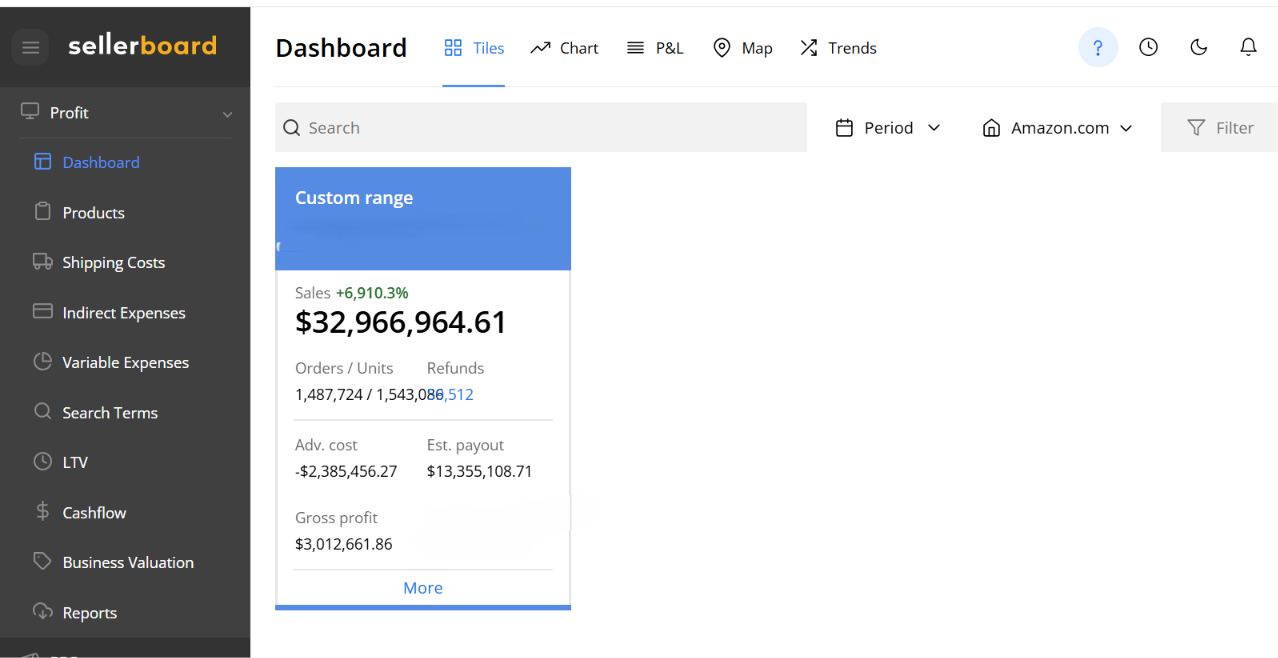Open the Map view tab
This screenshot has height=658, width=1278.
(x=742, y=48)
